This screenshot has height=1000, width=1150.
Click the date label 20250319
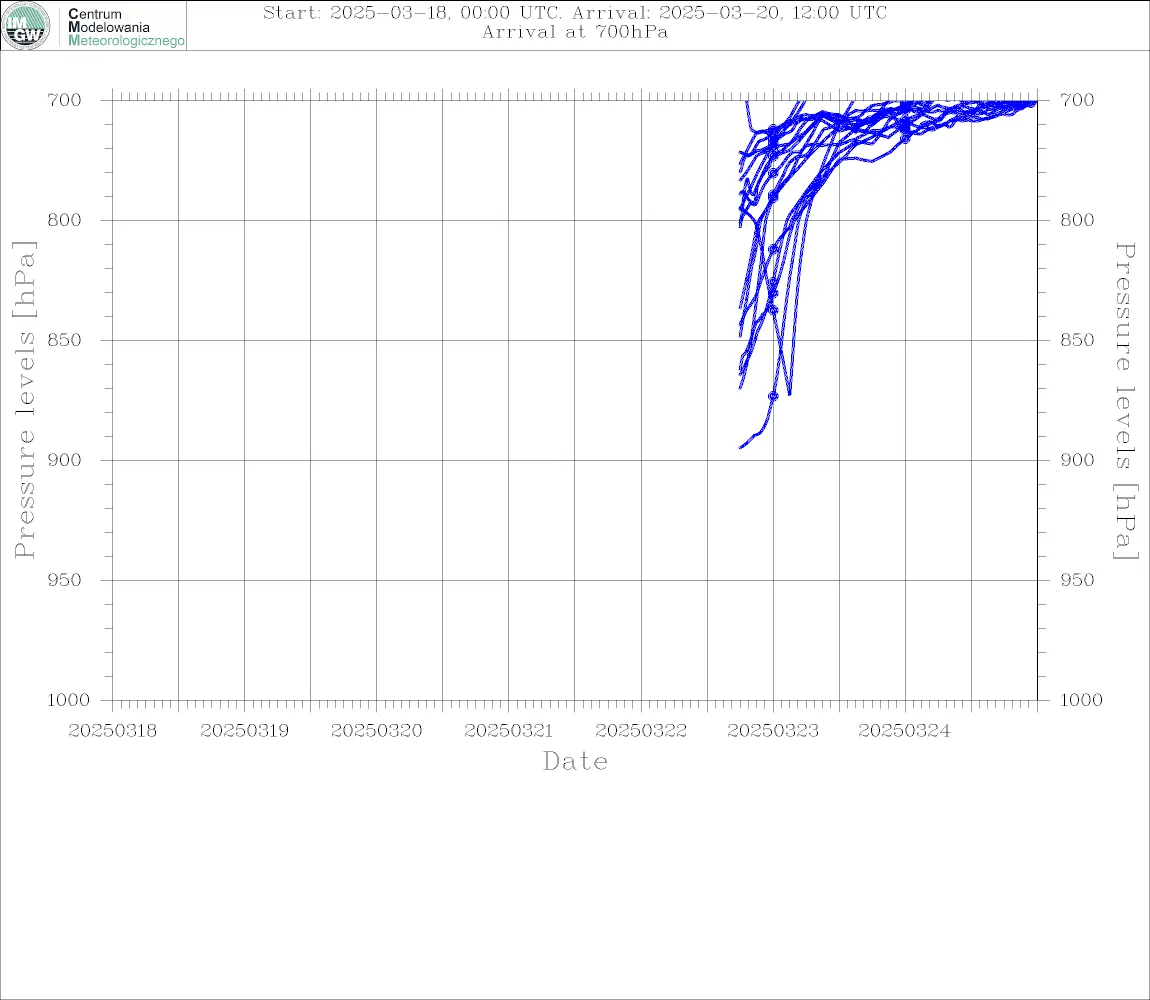coord(244,731)
